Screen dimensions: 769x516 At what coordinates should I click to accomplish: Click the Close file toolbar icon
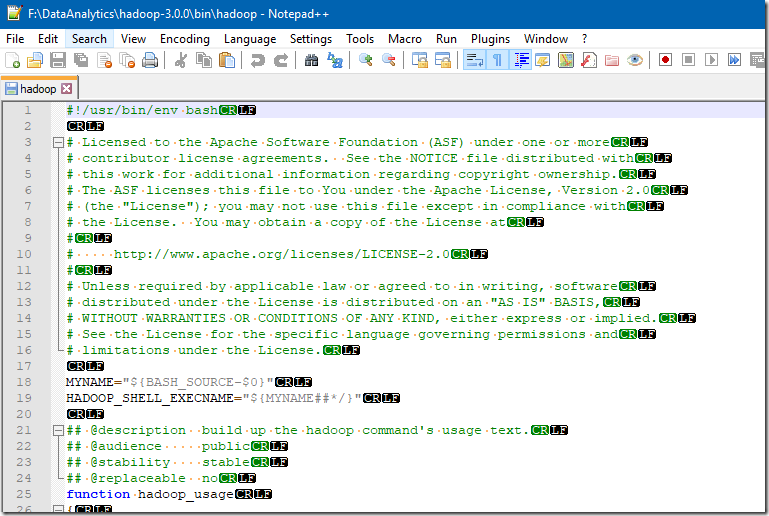pyautogui.click(x=104, y=60)
